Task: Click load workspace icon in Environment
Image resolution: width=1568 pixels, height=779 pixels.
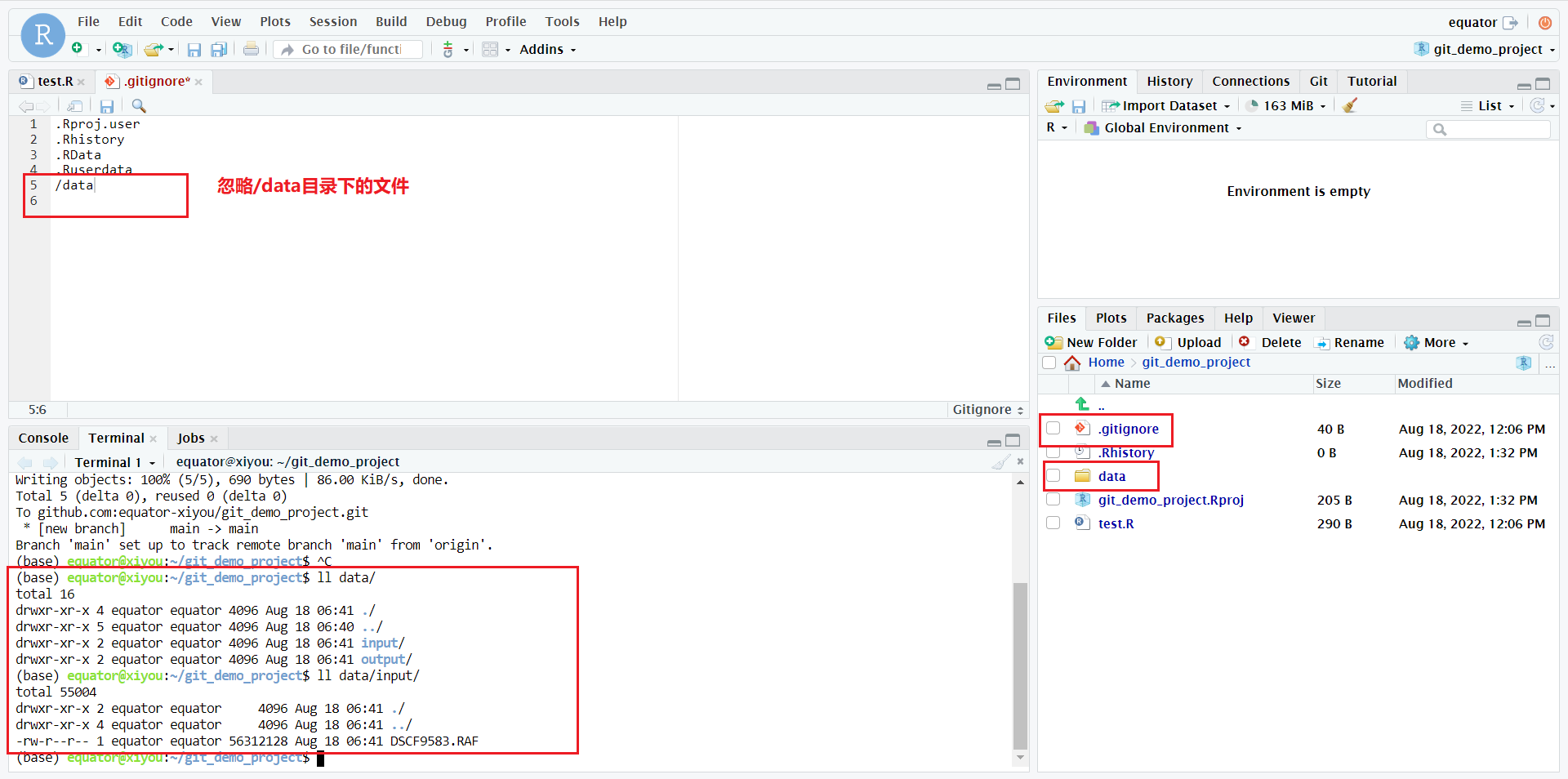Action: pos(1055,106)
